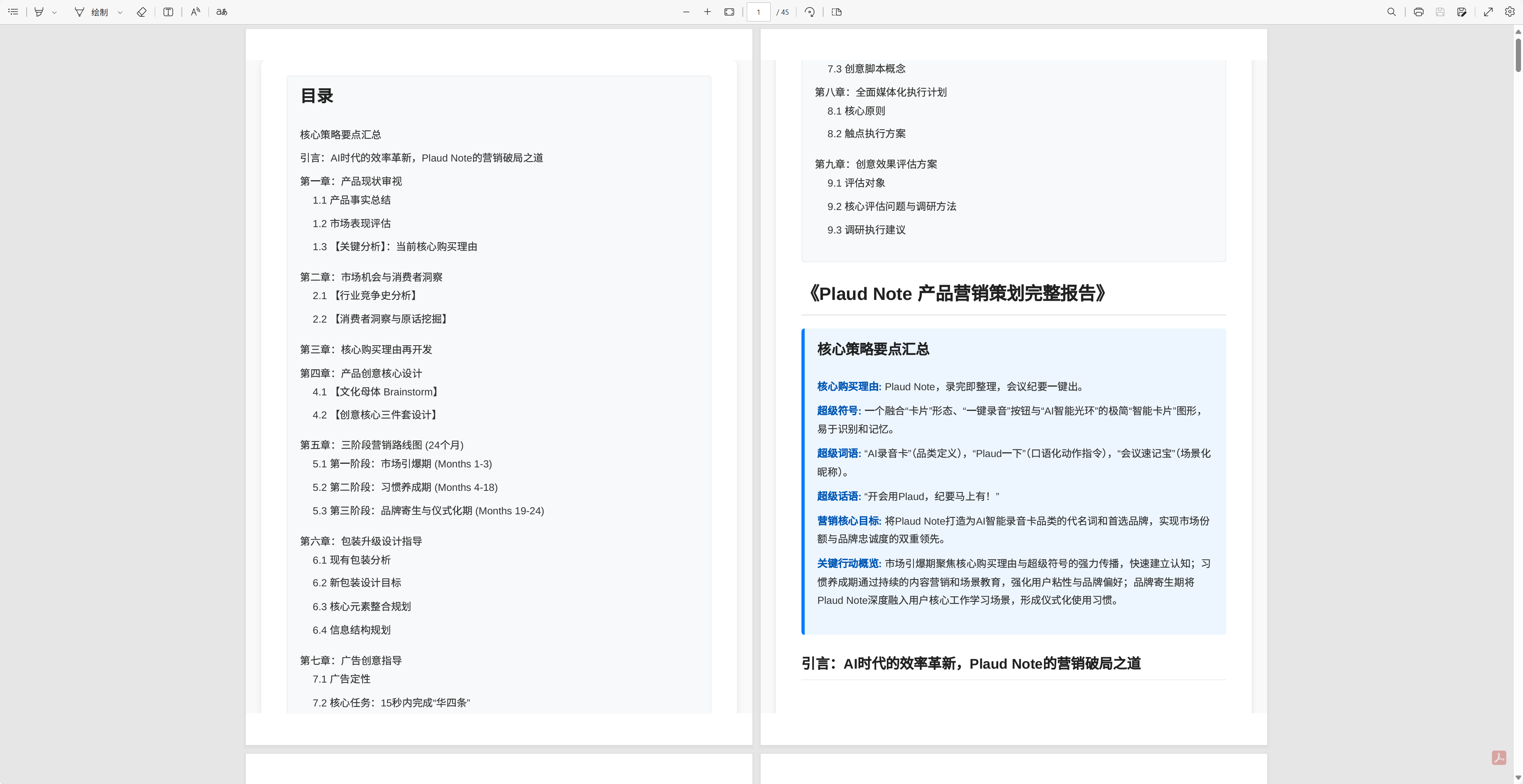This screenshot has height=784, width=1523.
Task: Open the 绘制 draw options dropdown arrow
Action: [120, 12]
